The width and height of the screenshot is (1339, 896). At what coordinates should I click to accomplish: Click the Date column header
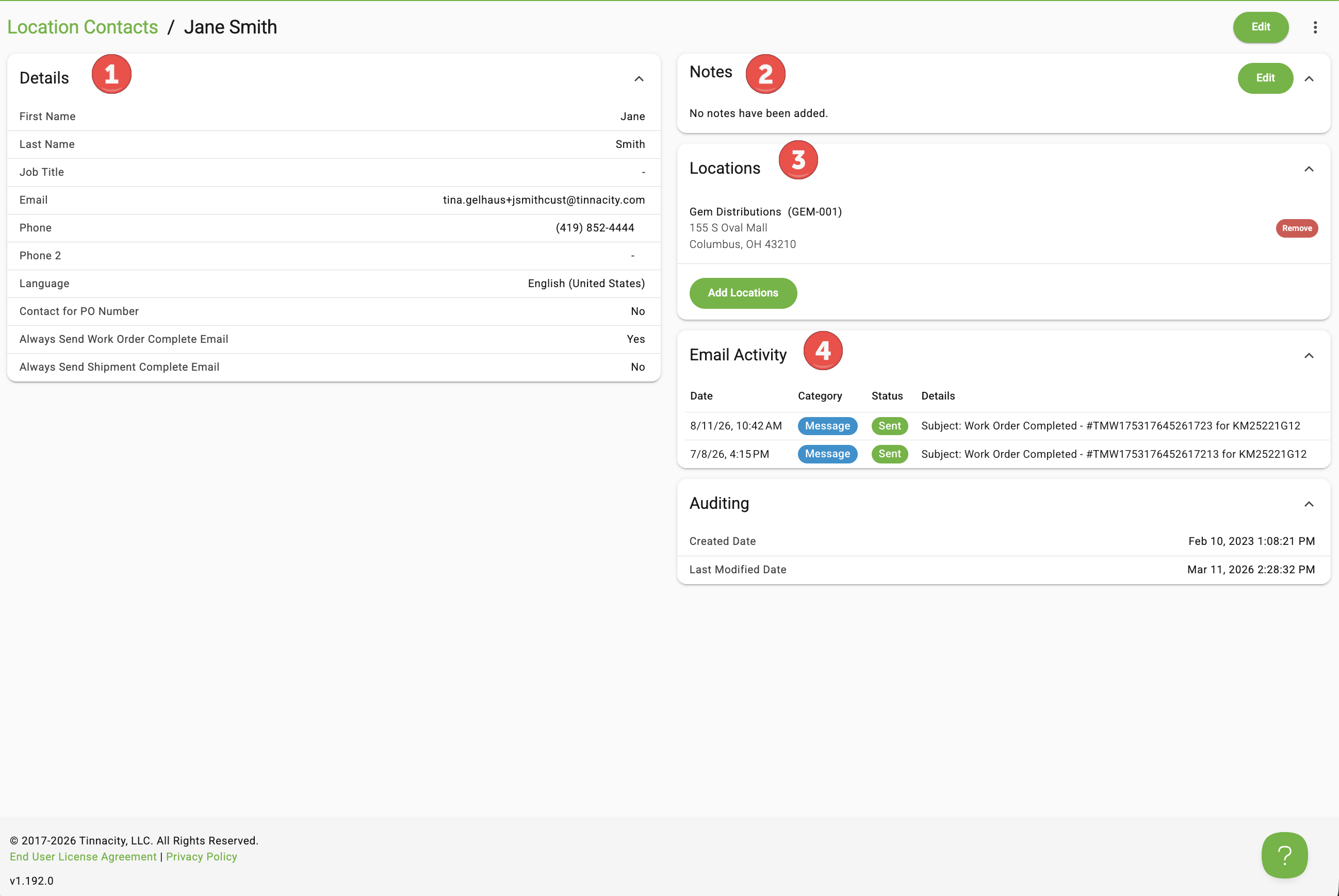(x=701, y=396)
